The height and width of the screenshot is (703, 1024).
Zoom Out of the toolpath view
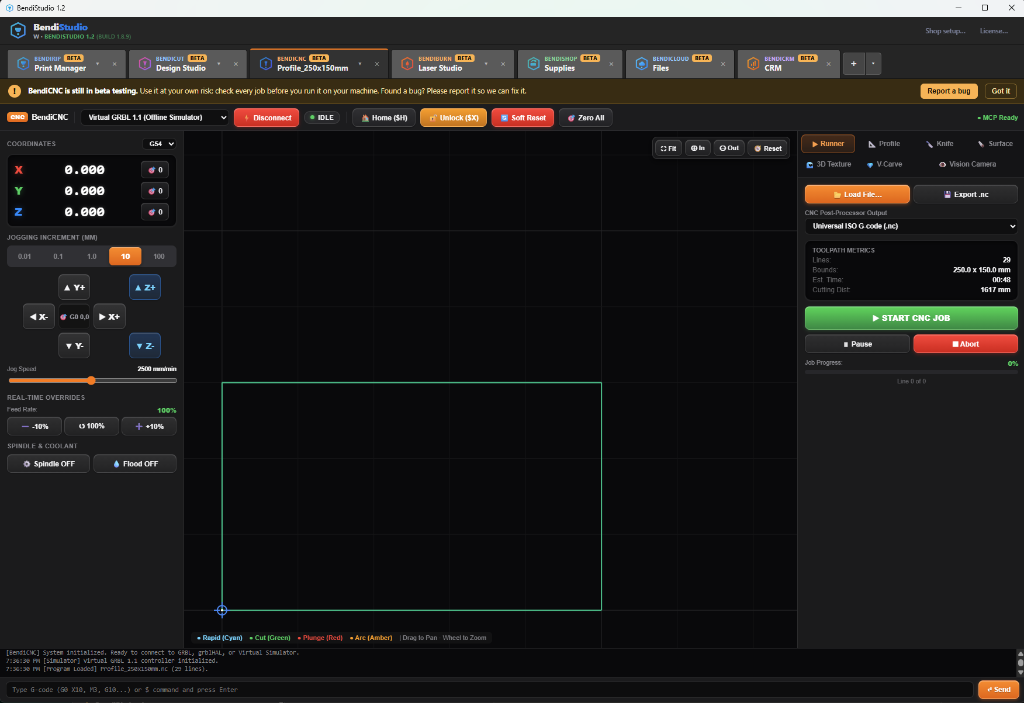click(x=729, y=148)
